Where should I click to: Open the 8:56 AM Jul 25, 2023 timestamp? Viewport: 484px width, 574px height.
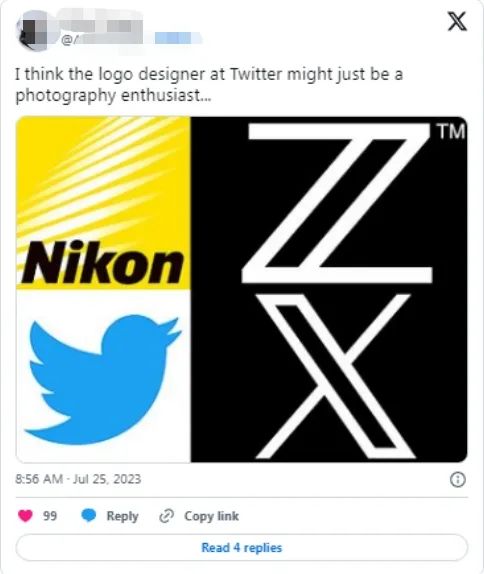(x=78, y=479)
